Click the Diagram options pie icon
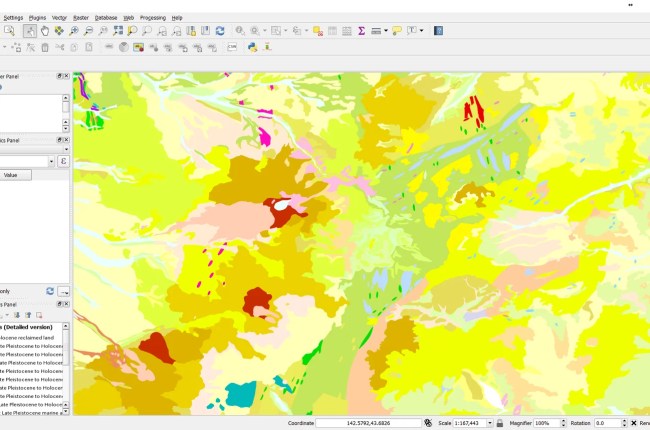The width and height of the screenshot is (650, 430). 124,47
